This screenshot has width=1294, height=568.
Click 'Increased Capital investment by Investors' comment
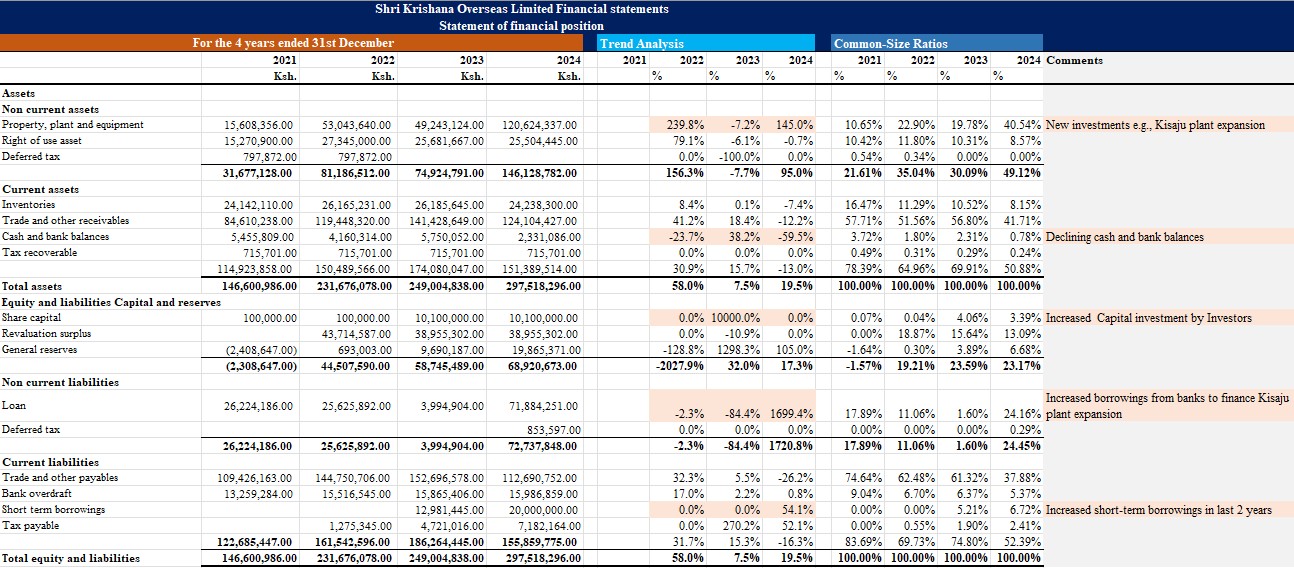1149,318
